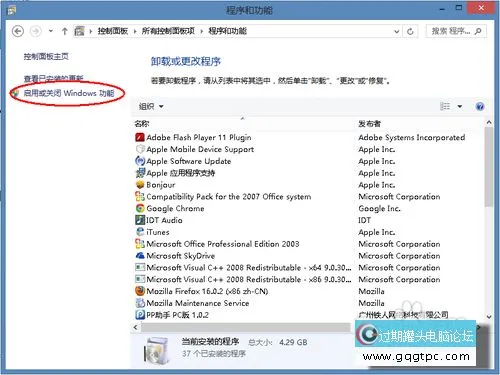Expand the chevron after 所有控制面板项 breadcrumb
Viewport: 500px width, 375px height.
202,31
